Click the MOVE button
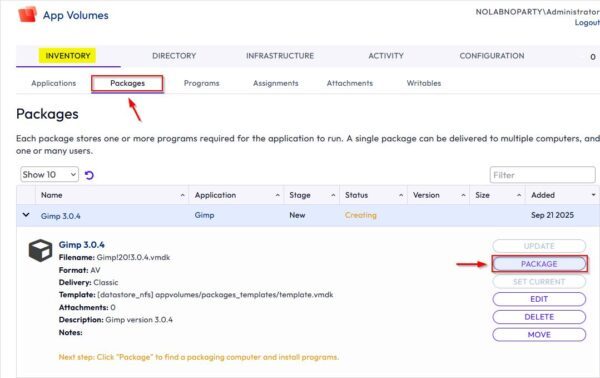Image resolution: width=600 pixels, height=378 pixels. pos(539,335)
